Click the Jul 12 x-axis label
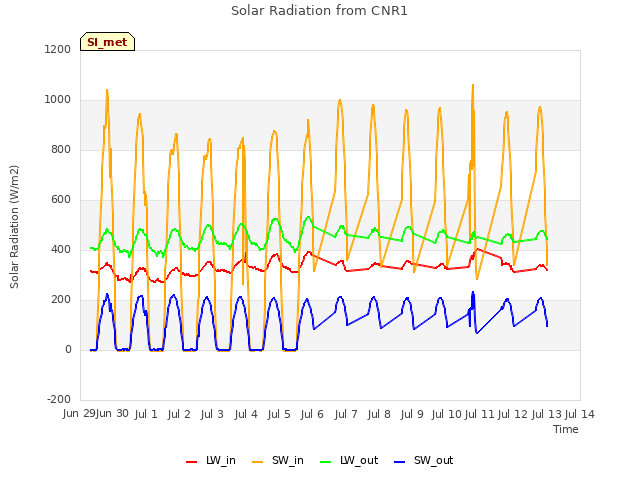 (513, 414)
